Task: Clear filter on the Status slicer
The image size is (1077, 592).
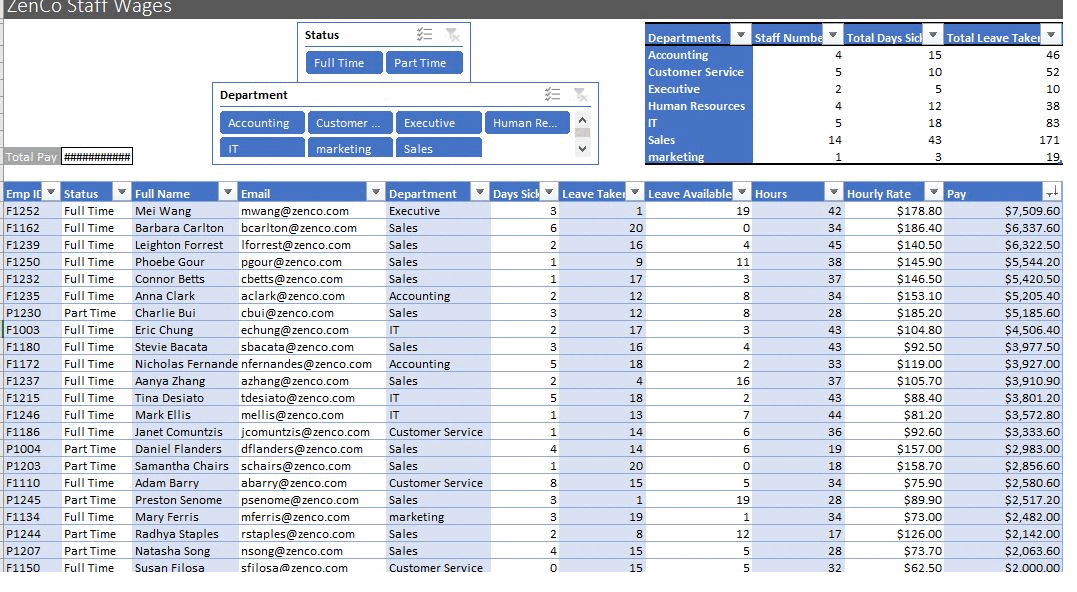Action: point(453,34)
